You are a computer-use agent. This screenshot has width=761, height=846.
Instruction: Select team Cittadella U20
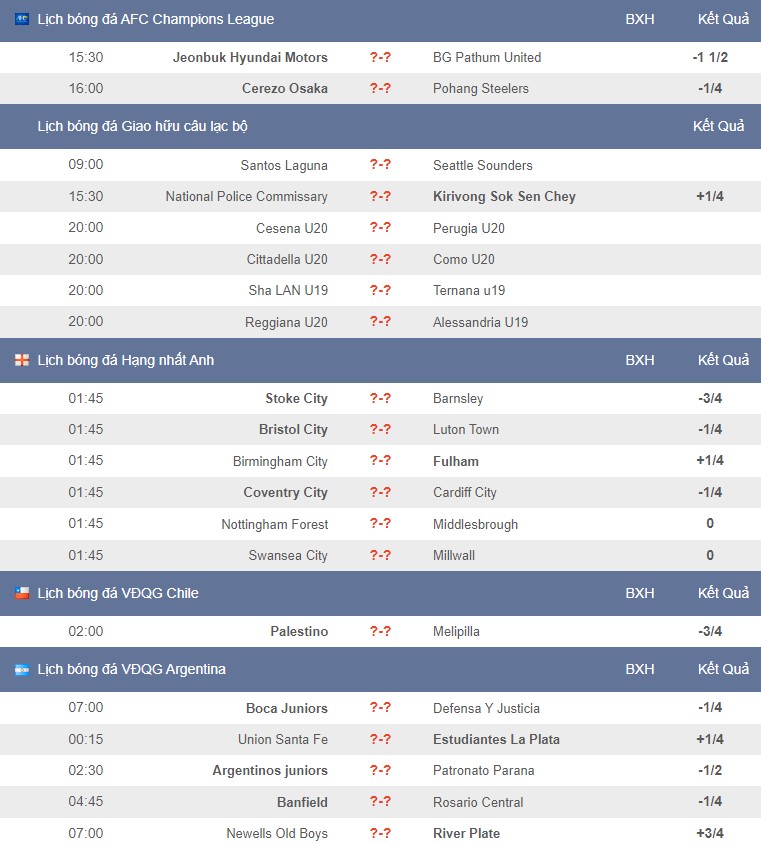(287, 260)
